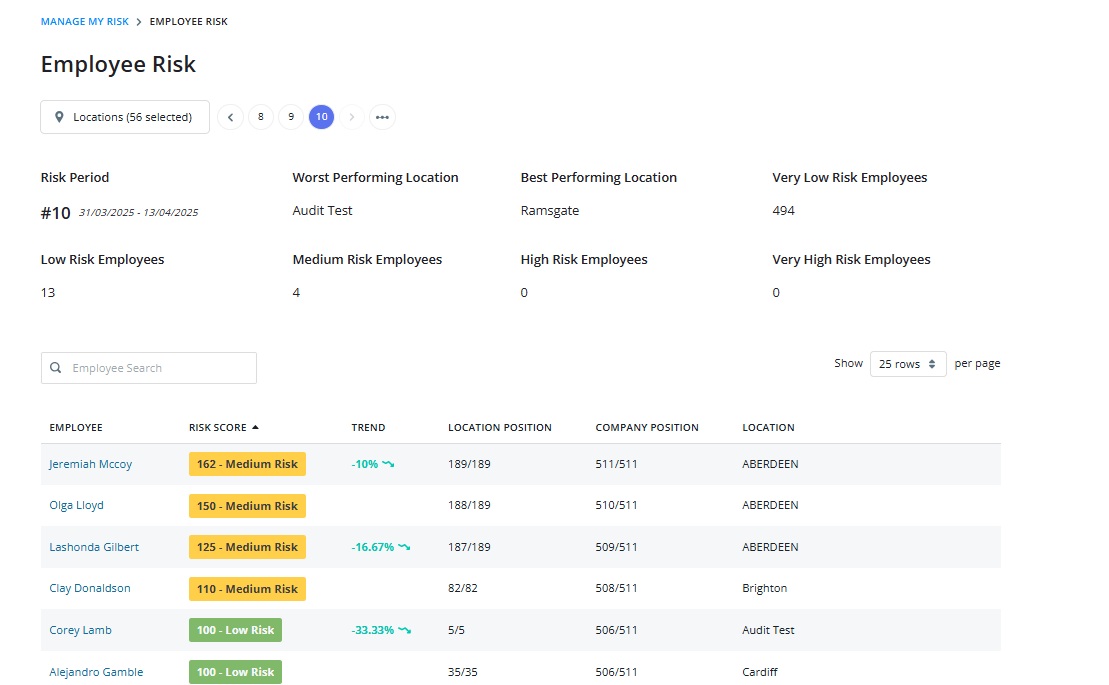Click company position 508/511
Screen dimensions: 1109x685
(x=616, y=588)
